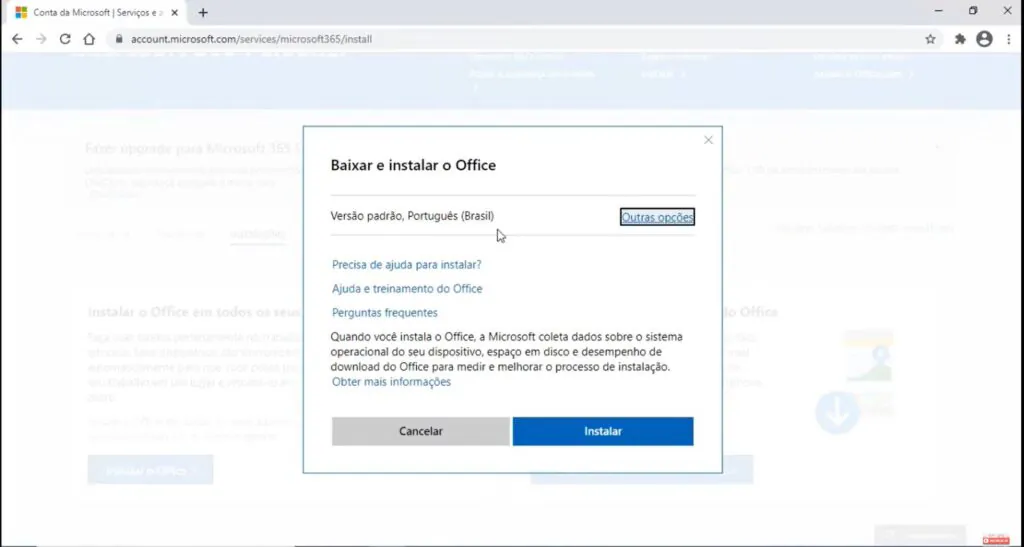Open the Perguntas frequentes link
Screen dimensions: 1024x547
pos(385,313)
